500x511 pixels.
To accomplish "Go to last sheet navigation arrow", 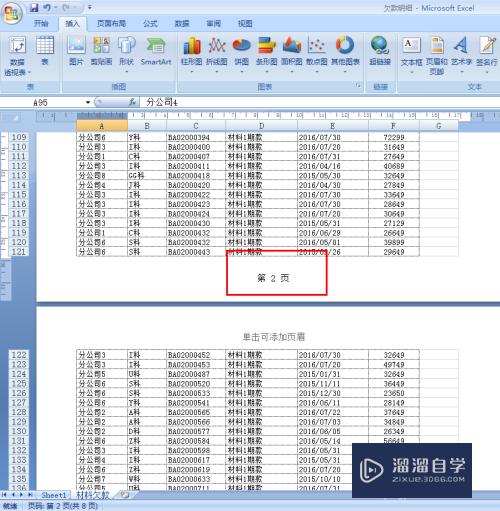I will [30, 495].
